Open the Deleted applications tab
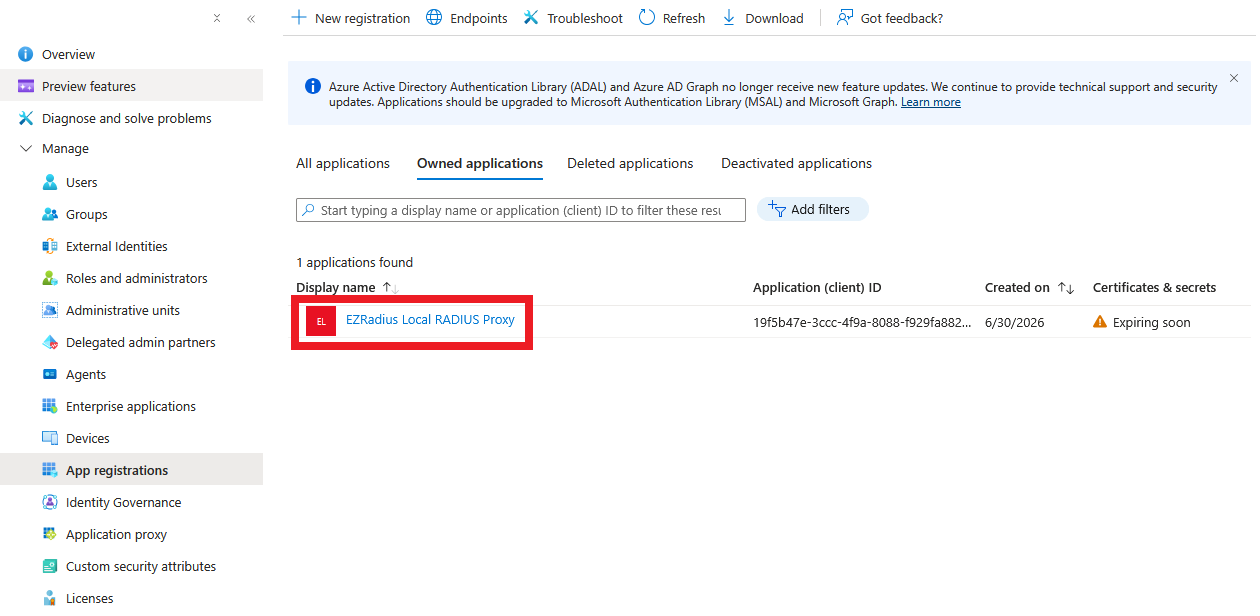The height and width of the screenshot is (616, 1260). [630, 163]
